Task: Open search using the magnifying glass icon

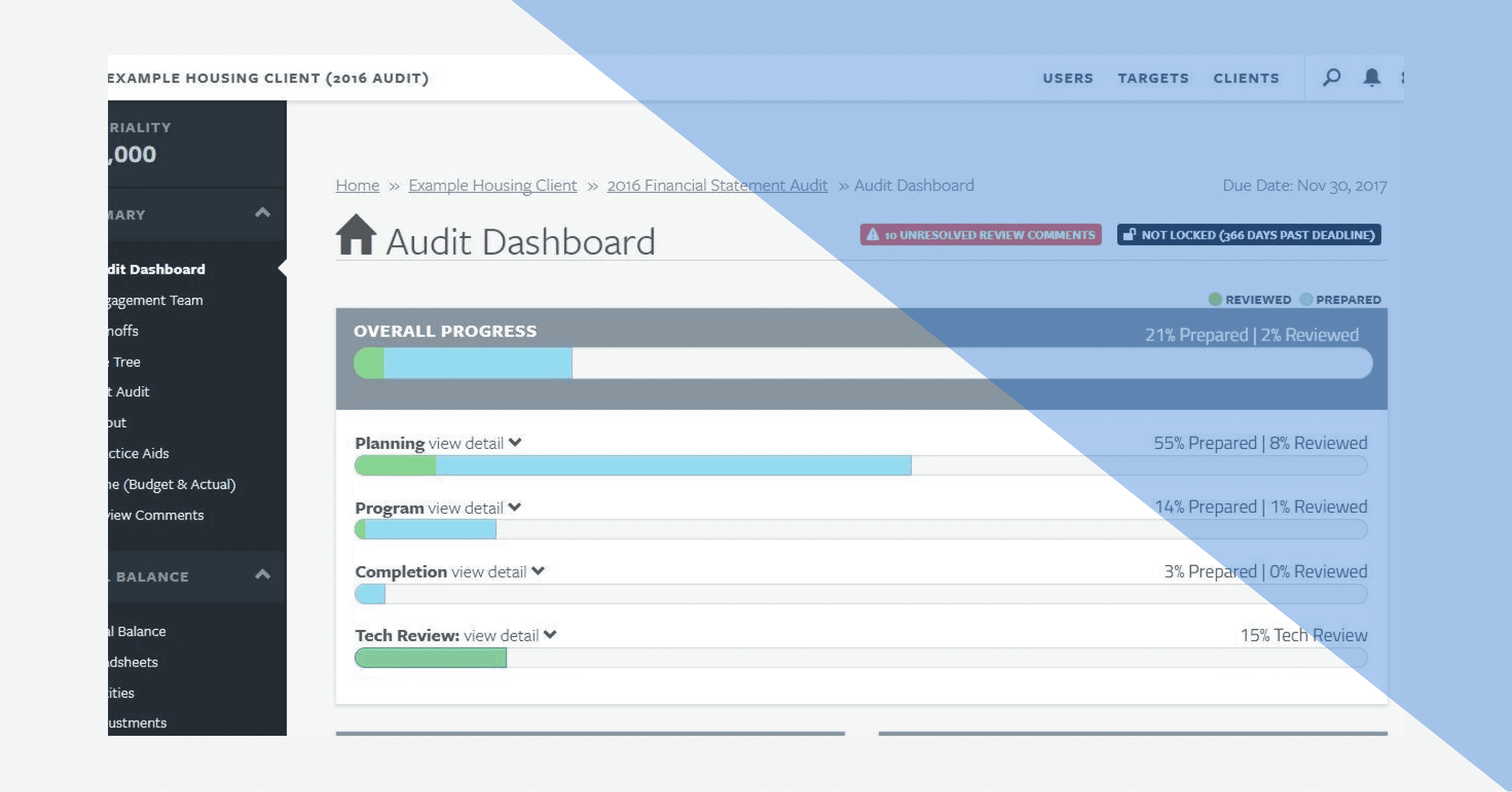Action: [x=1331, y=77]
